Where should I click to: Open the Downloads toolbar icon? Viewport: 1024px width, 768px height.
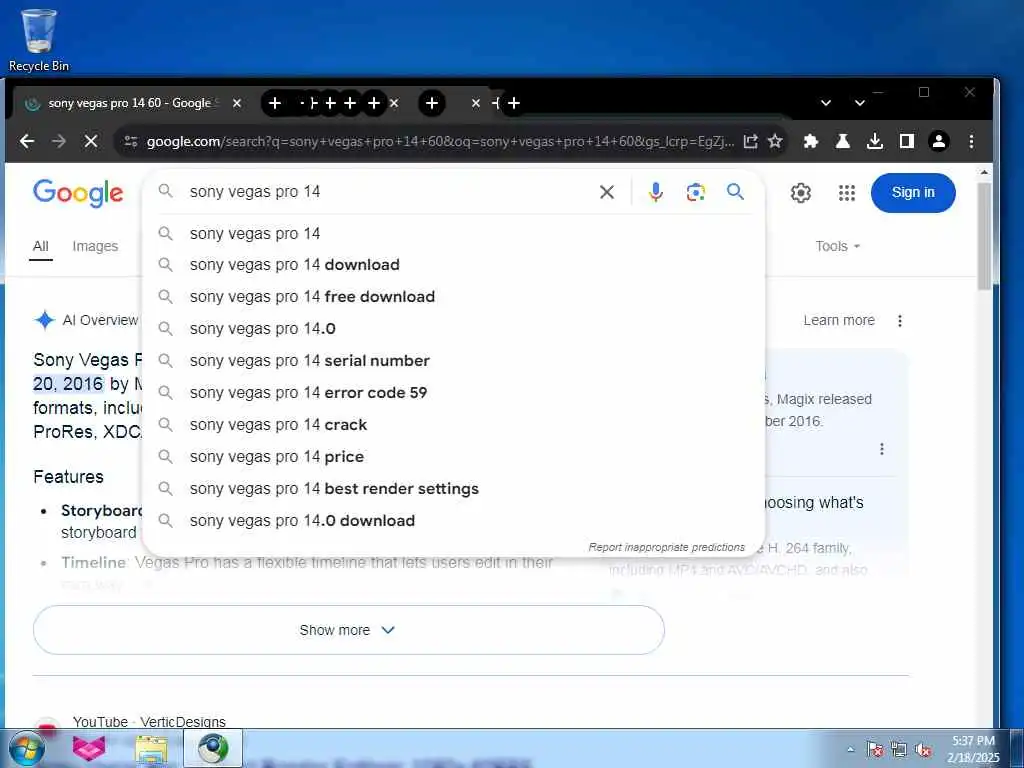(874, 141)
